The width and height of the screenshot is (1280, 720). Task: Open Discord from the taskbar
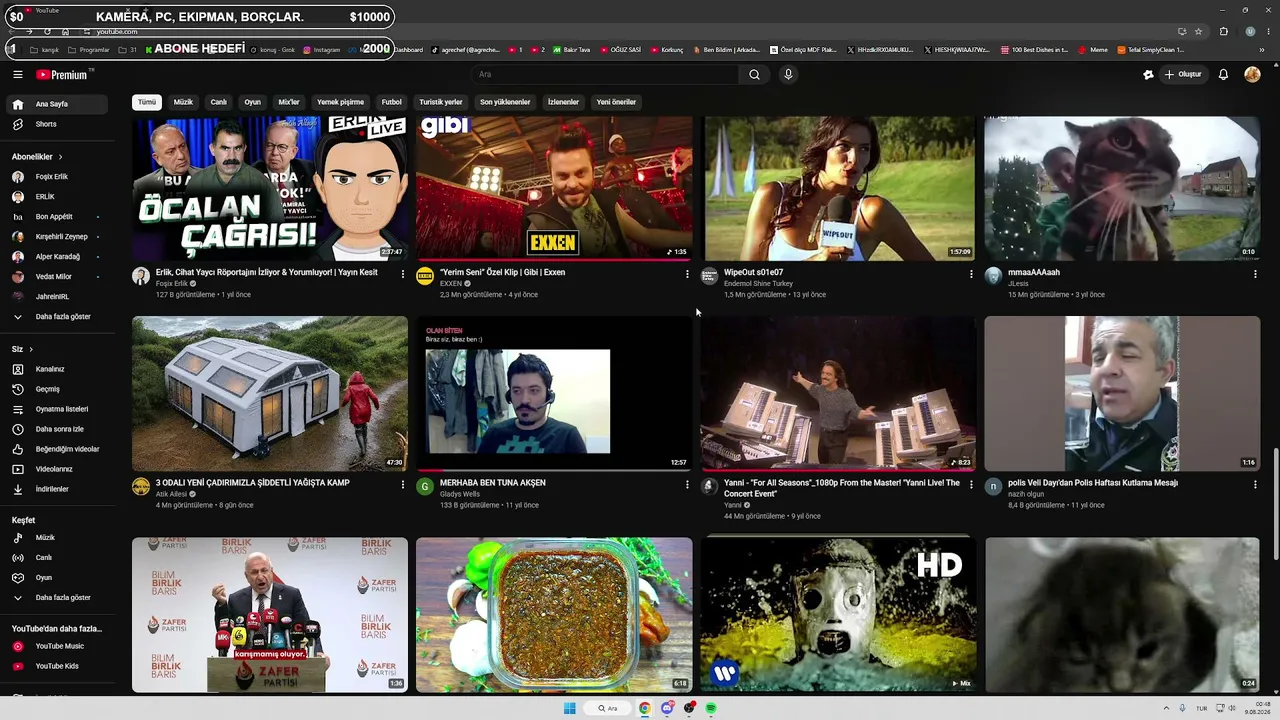[667, 708]
